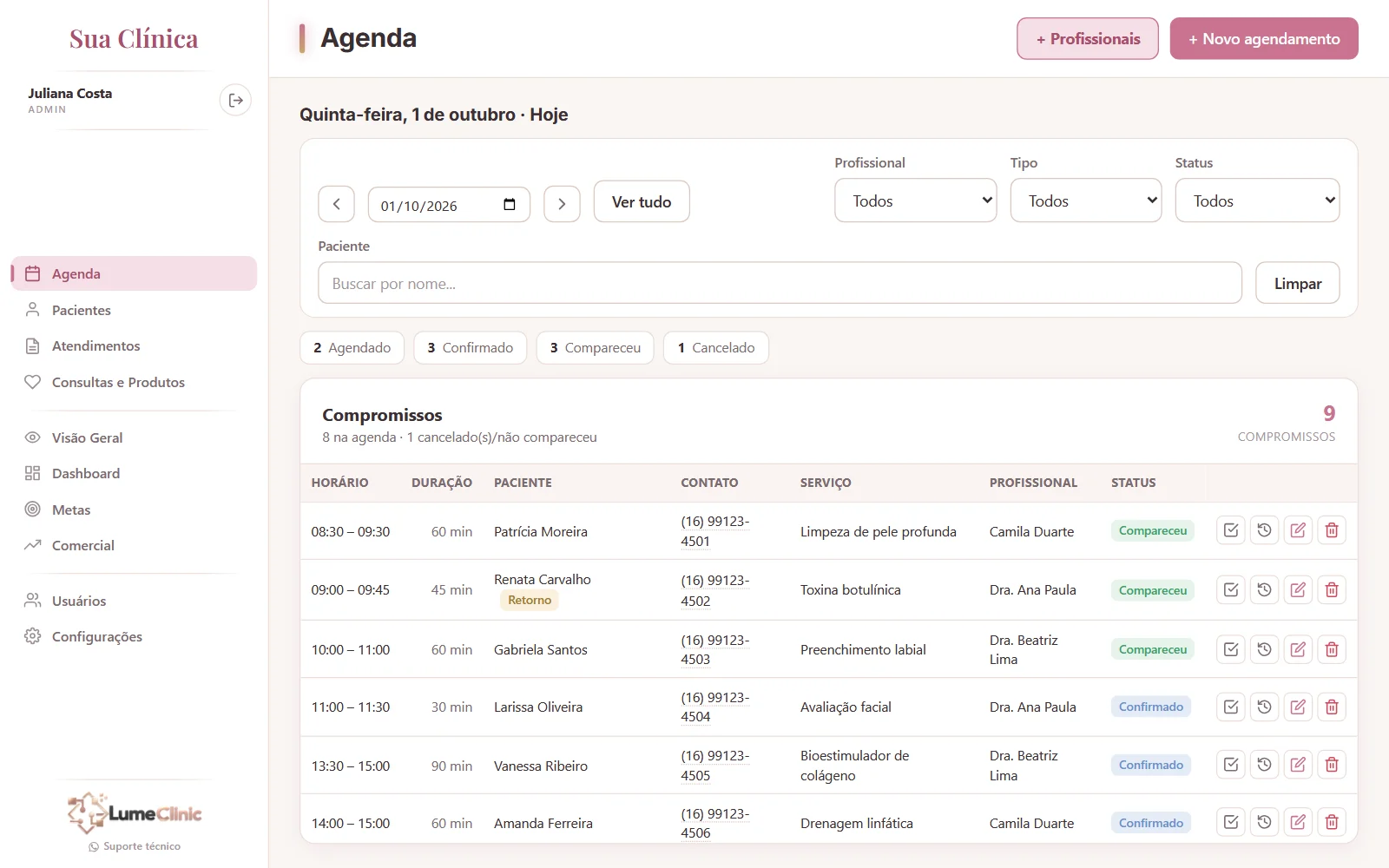Click the date field 01/10/2026
Viewport: 1389px width, 868px height.
pos(449,205)
